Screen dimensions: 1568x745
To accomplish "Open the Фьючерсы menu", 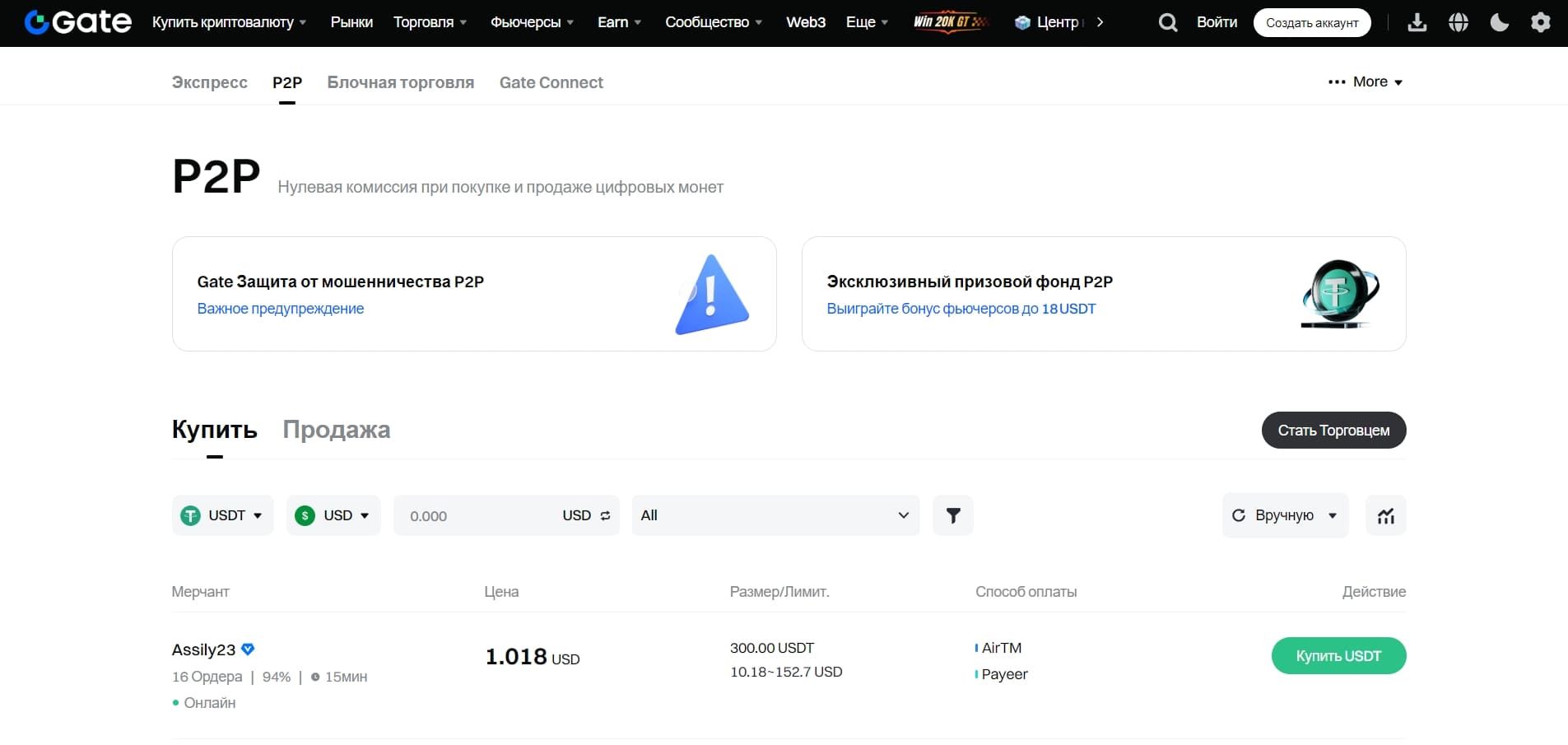I will (x=532, y=22).
